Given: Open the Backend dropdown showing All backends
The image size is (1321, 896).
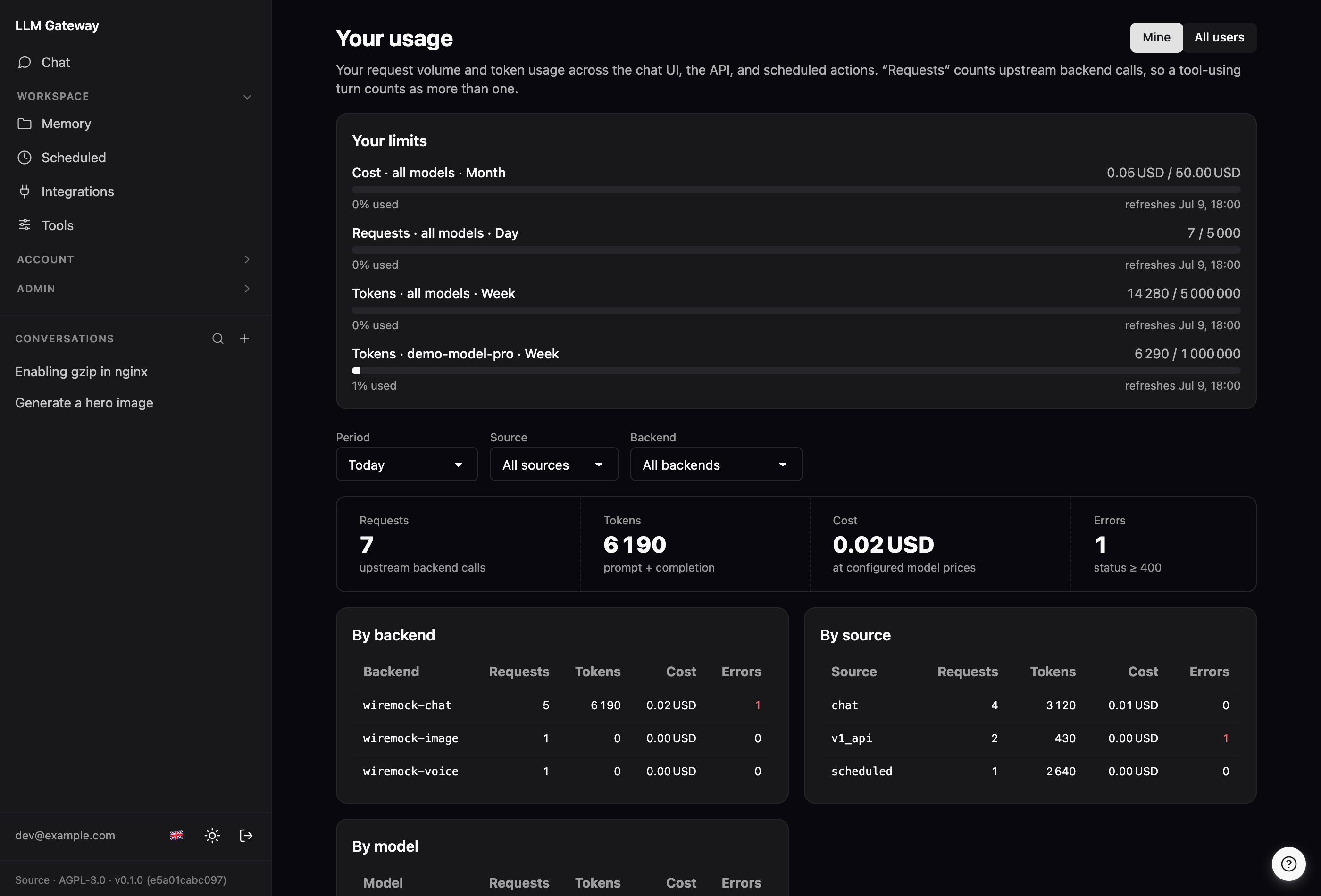Looking at the screenshot, I should click(x=716, y=464).
